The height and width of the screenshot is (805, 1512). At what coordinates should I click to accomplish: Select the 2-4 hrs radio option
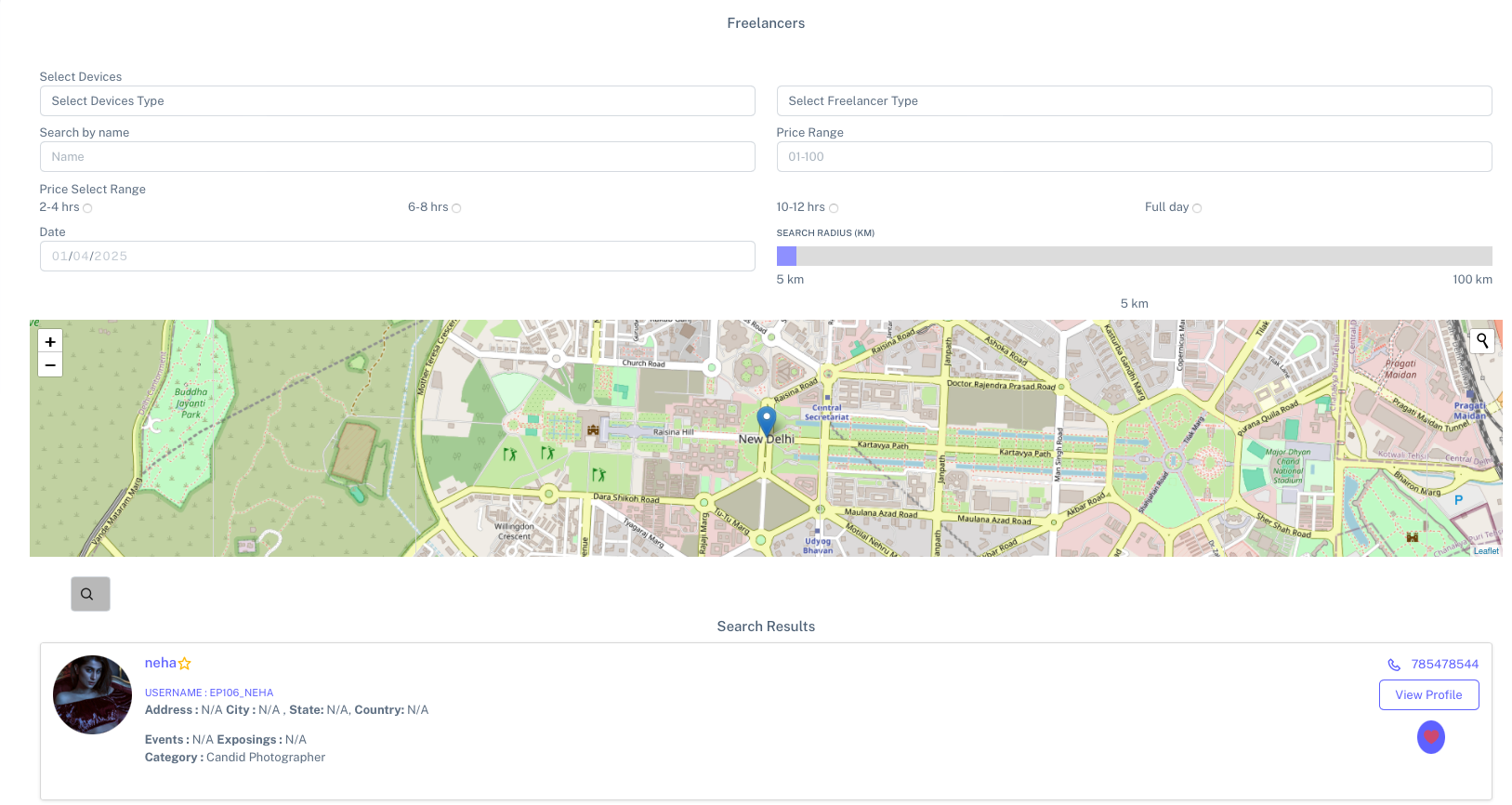pos(87,208)
